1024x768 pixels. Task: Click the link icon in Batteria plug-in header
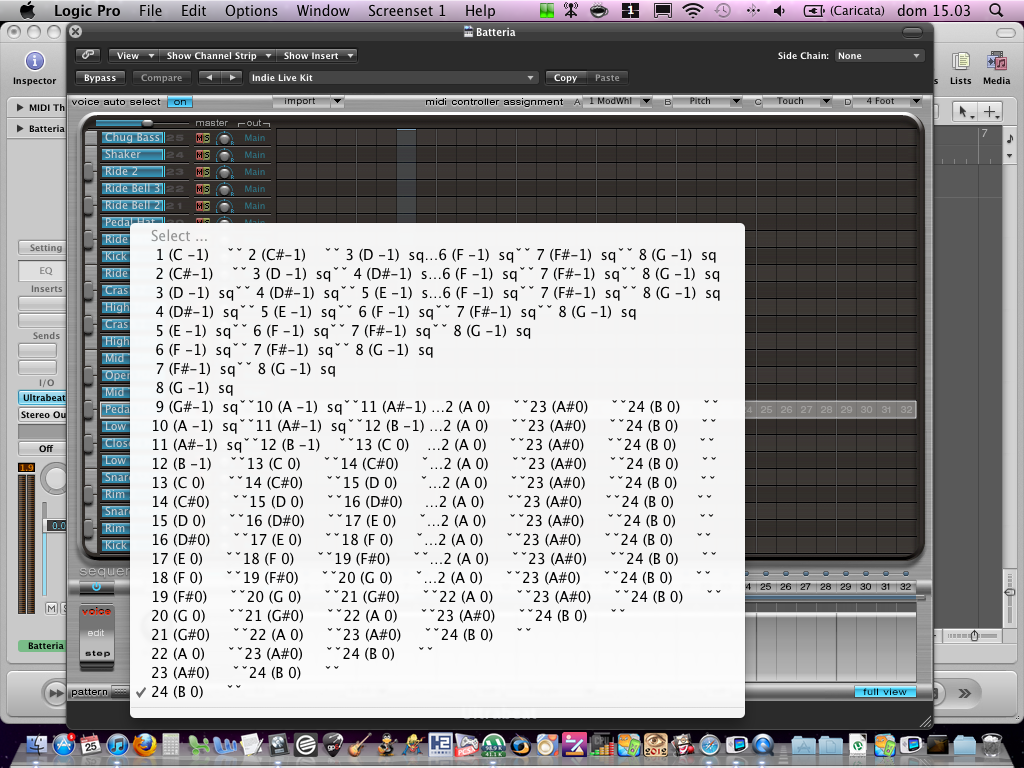pos(88,56)
